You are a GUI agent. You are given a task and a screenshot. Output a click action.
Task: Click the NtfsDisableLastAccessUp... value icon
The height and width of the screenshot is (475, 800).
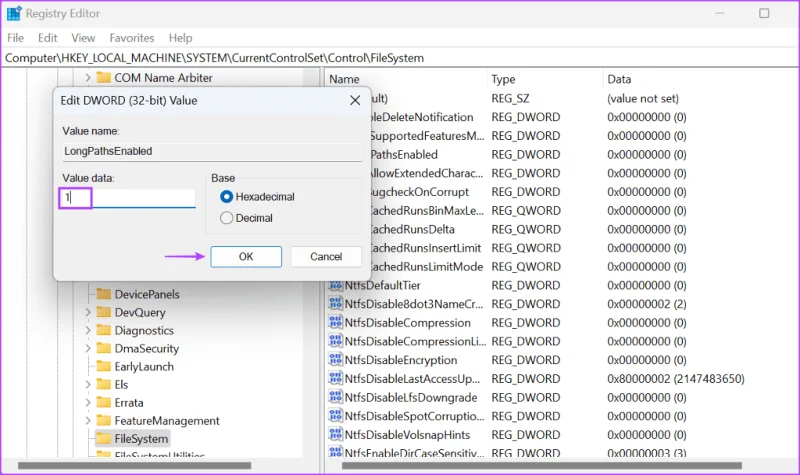(x=335, y=379)
